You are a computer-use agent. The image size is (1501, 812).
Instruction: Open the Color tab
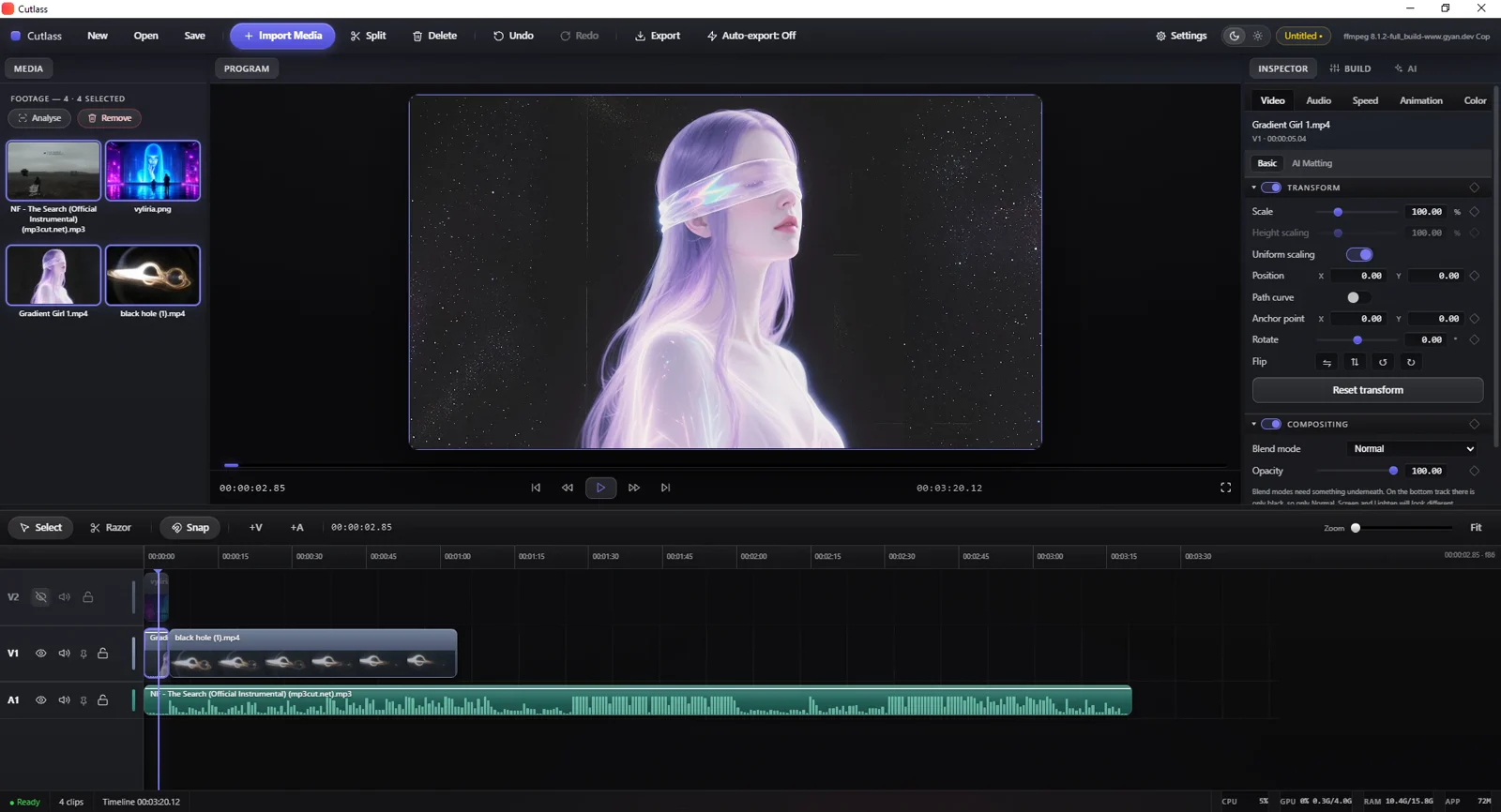pos(1475,100)
